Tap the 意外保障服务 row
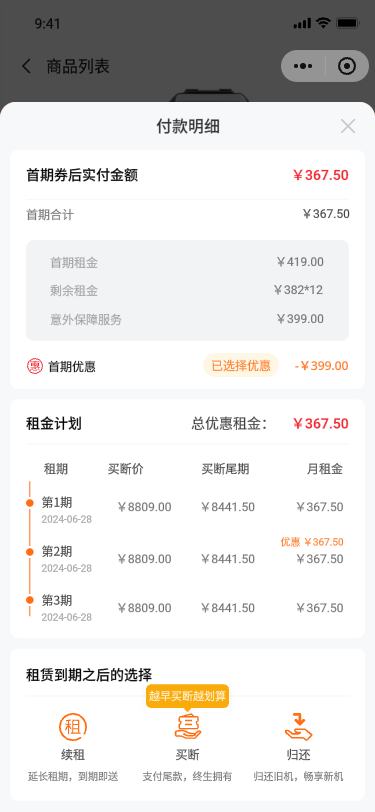The image size is (375, 812). 188,319
